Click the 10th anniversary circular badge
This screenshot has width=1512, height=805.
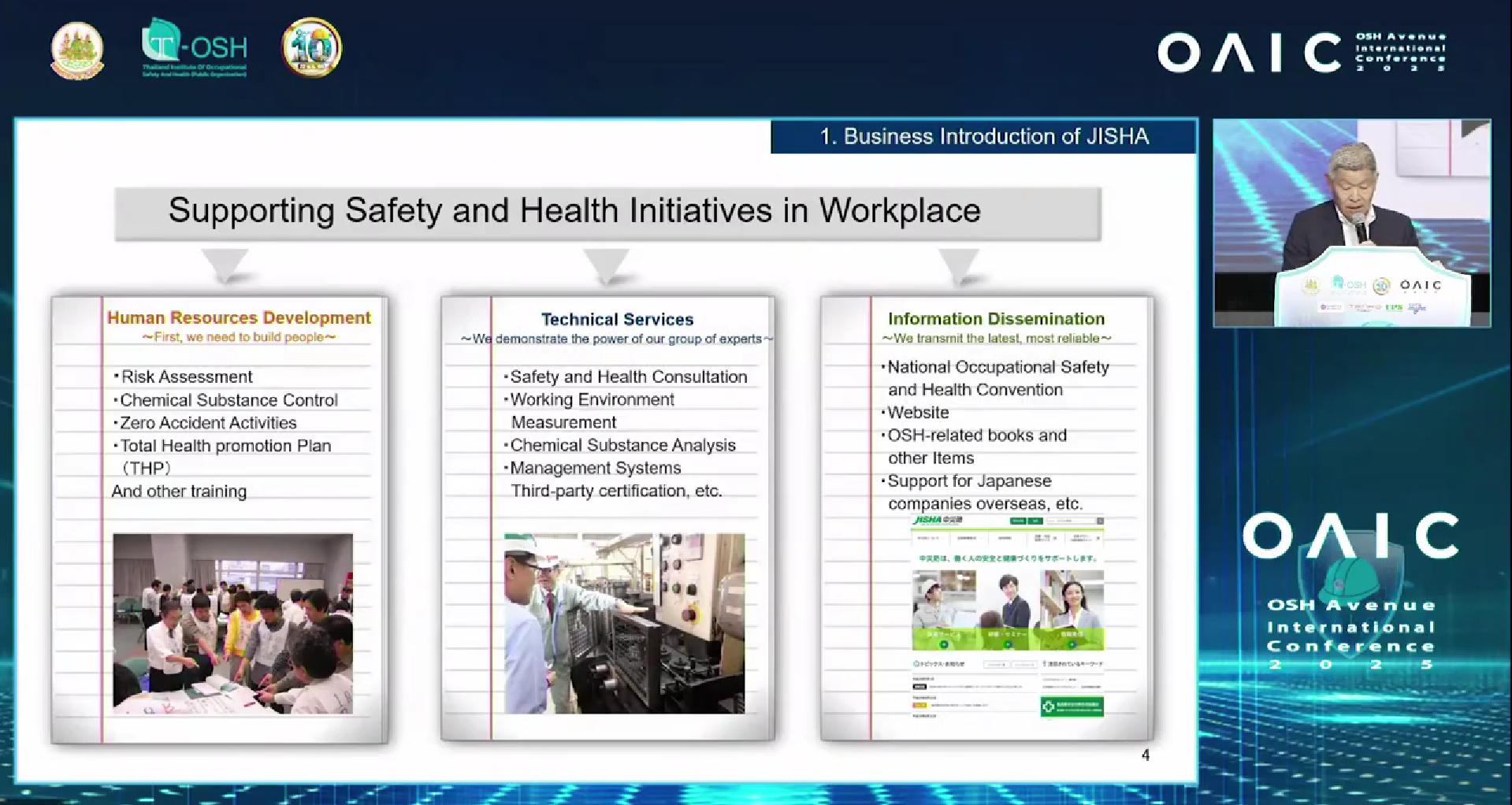(311, 48)
